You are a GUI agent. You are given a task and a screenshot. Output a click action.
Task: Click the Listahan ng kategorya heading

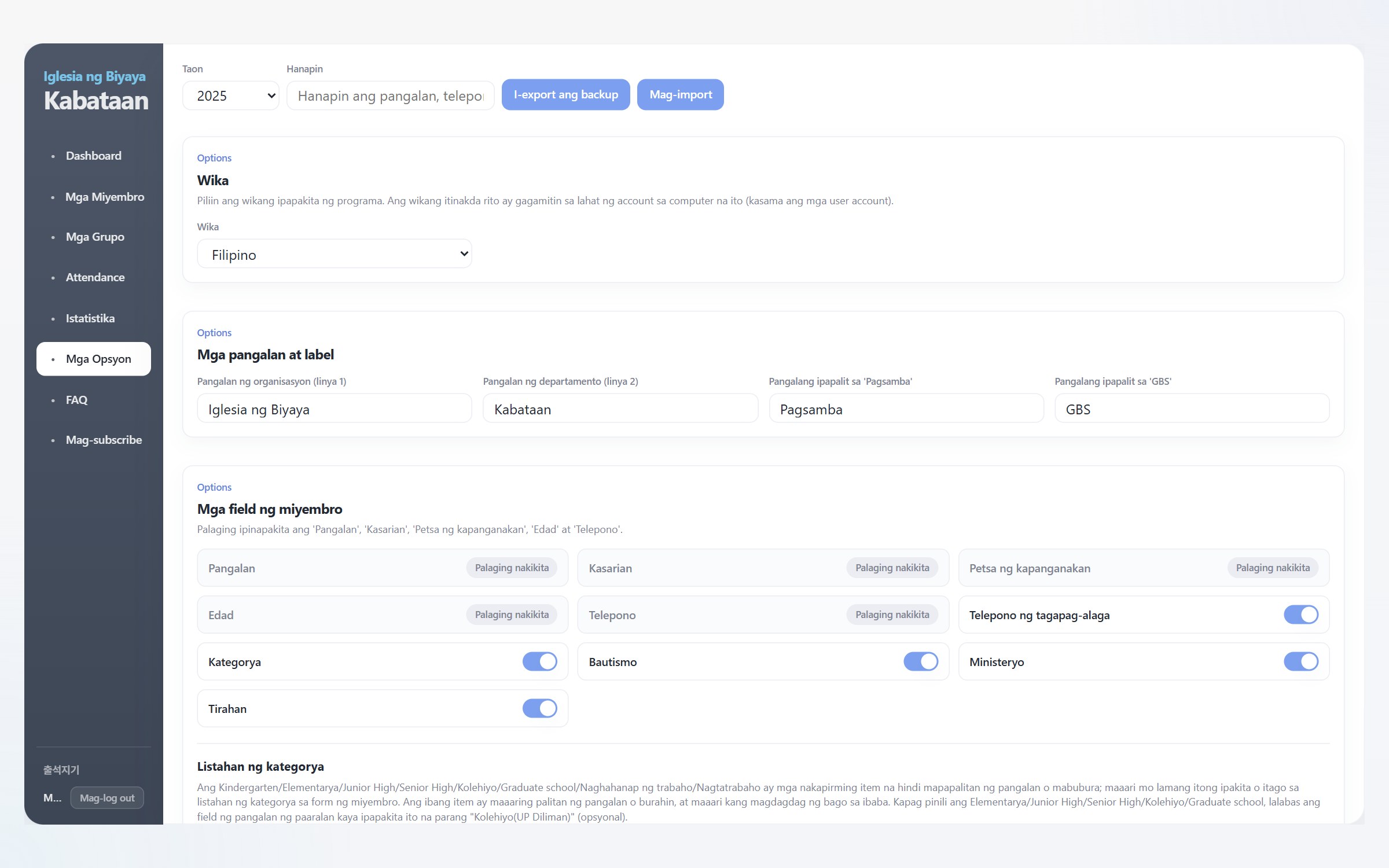(x=260, y=767)
